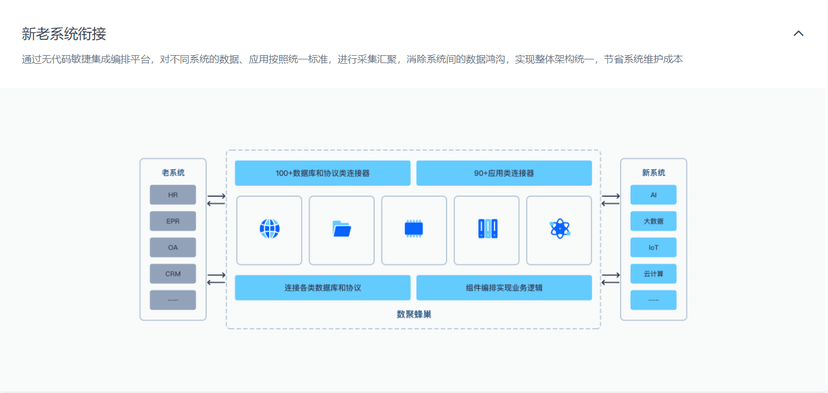This screenshot has height=393, width=828.
Task: Click the ellipsis box under 云计算
Action: (653, 300)
